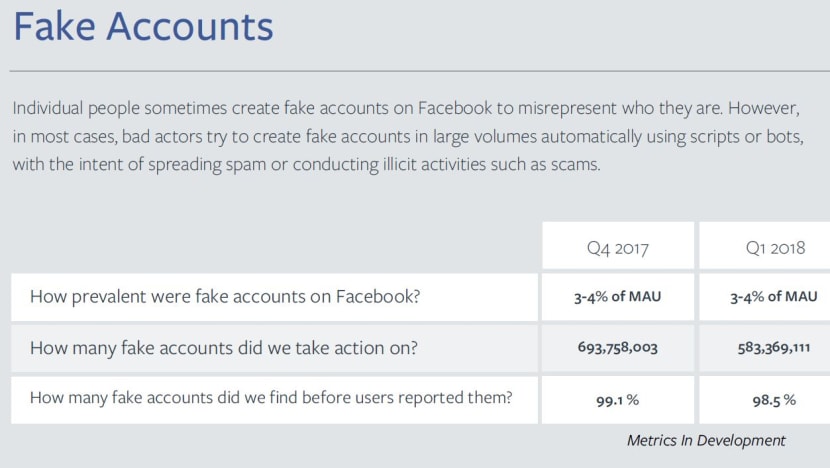Click the fake accounts prevalence question row
The image size is (830, 468).
(x=274, y=297)
